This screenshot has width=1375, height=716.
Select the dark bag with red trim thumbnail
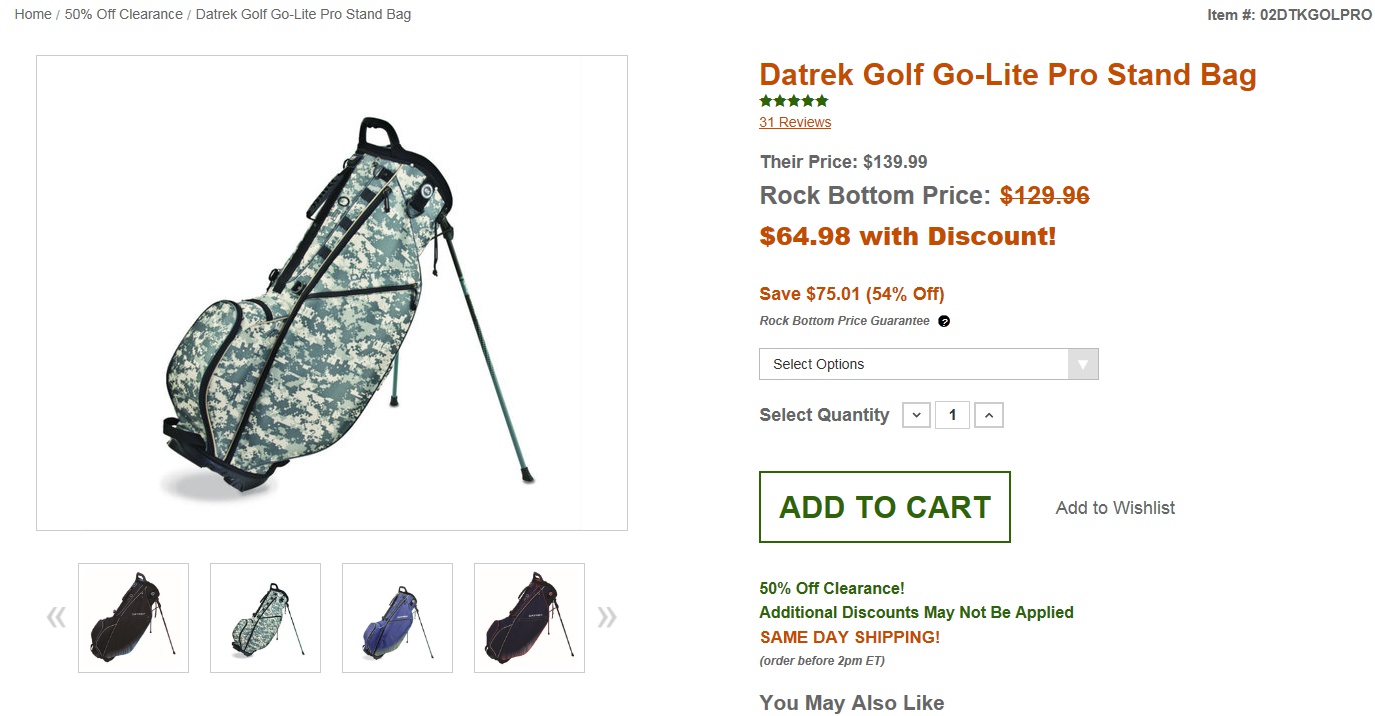(x=529, y=618)
